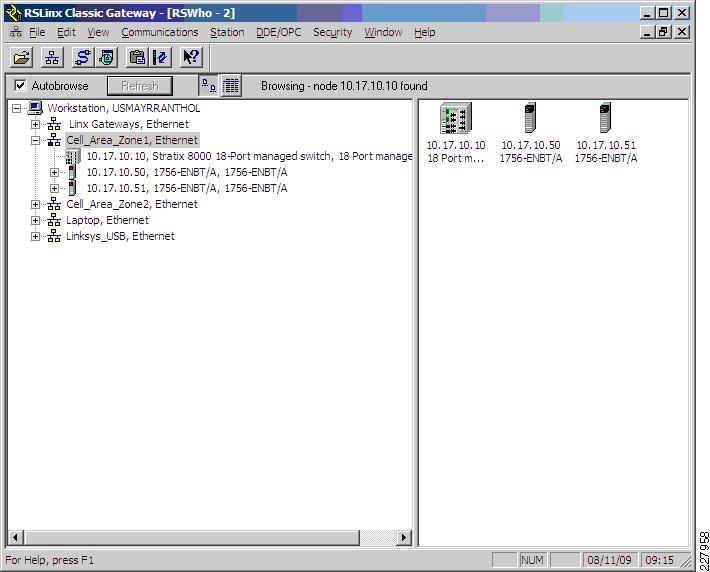Open the Station menu
The height and width of the screenshot is (572, 710).
coord(227,32)
